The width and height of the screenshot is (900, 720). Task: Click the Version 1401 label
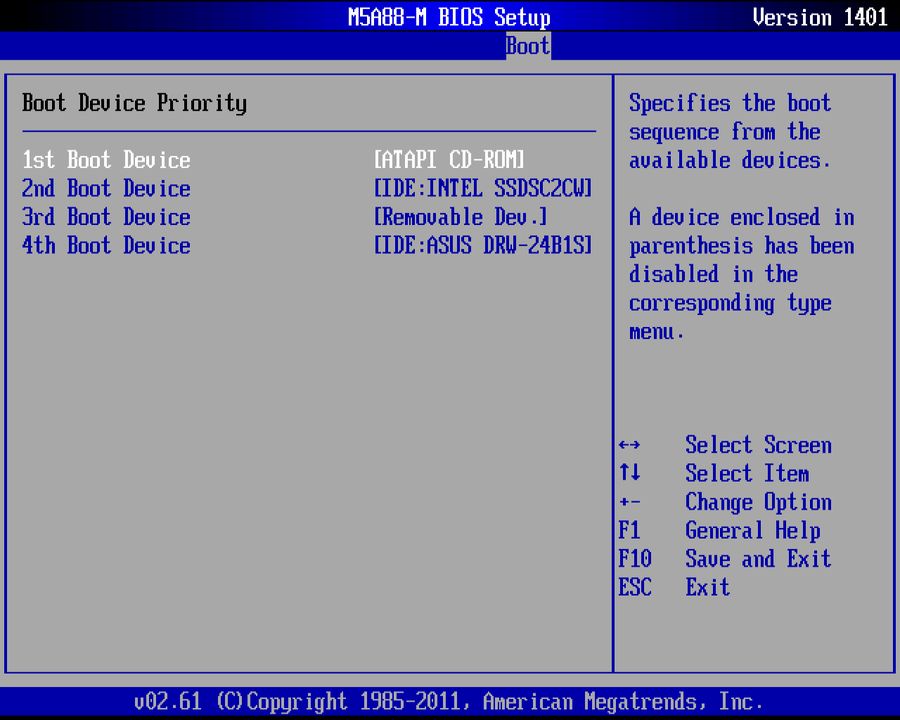pos(820,17)
